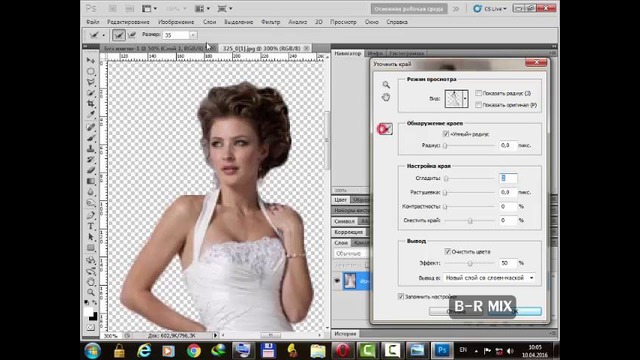
Task: Click Add to selection brush in options bar
Action: [x=119, y=36]
